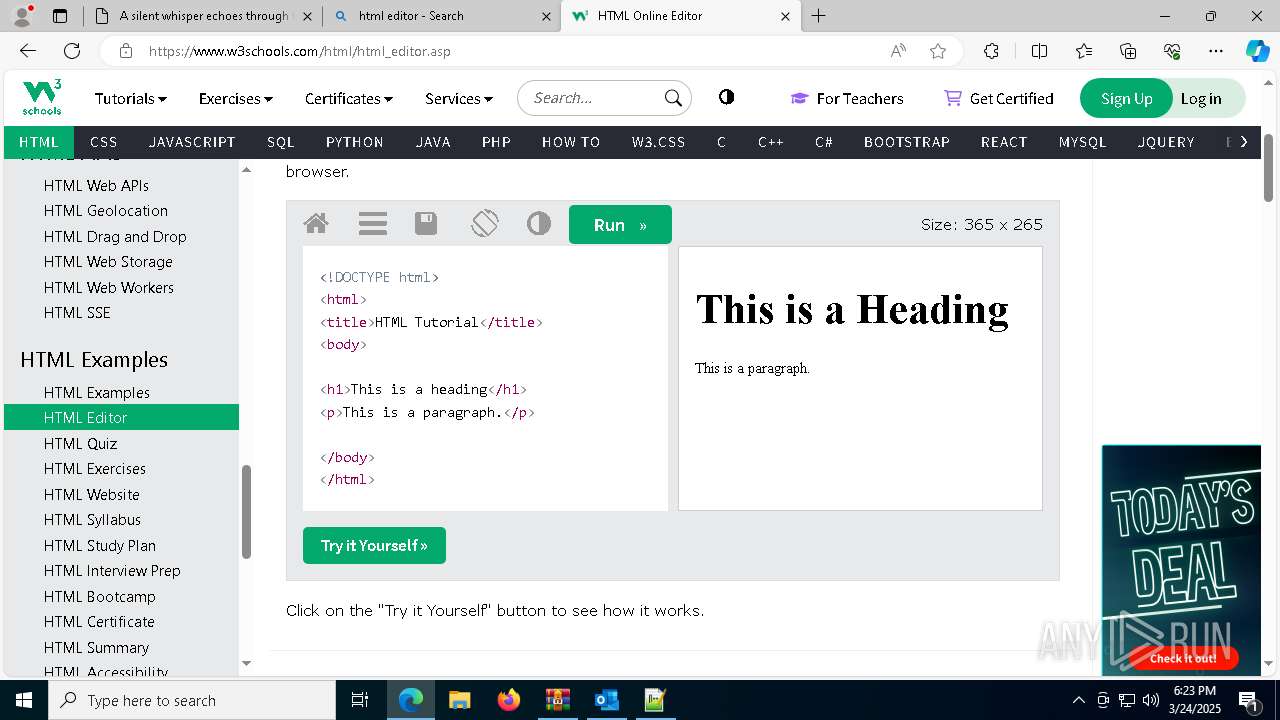Open the For Teachers link
This screenshot has width=1280, height=720.
click(847, 98)
